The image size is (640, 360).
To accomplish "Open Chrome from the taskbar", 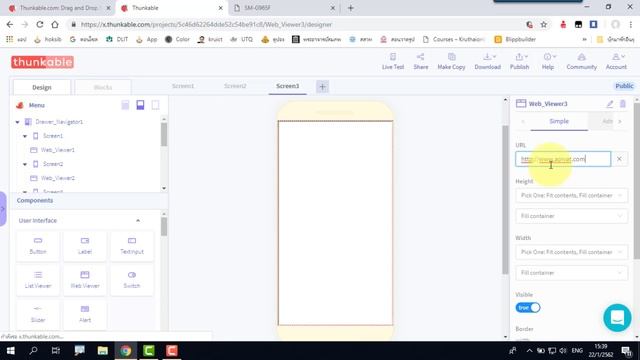I will coord(126,351).
